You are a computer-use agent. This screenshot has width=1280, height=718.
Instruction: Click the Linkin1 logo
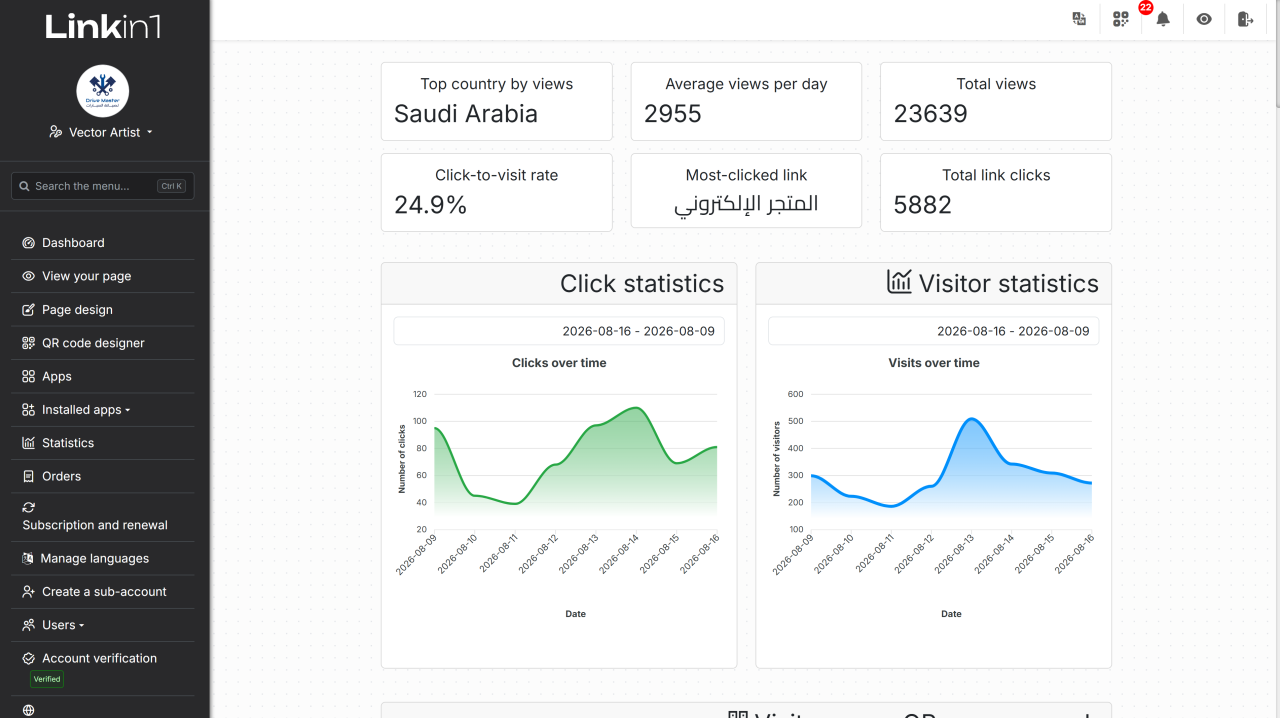(x=103, y=27)
